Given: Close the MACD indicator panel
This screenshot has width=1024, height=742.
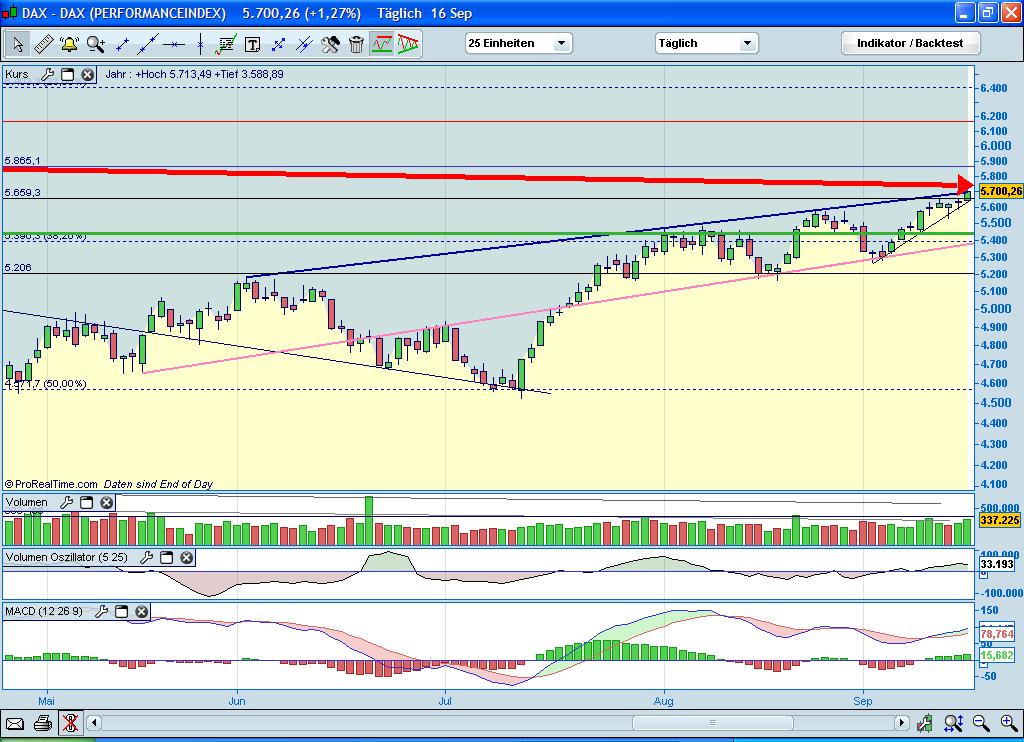Looking at the screenshot, I should (x=142, y=611).
